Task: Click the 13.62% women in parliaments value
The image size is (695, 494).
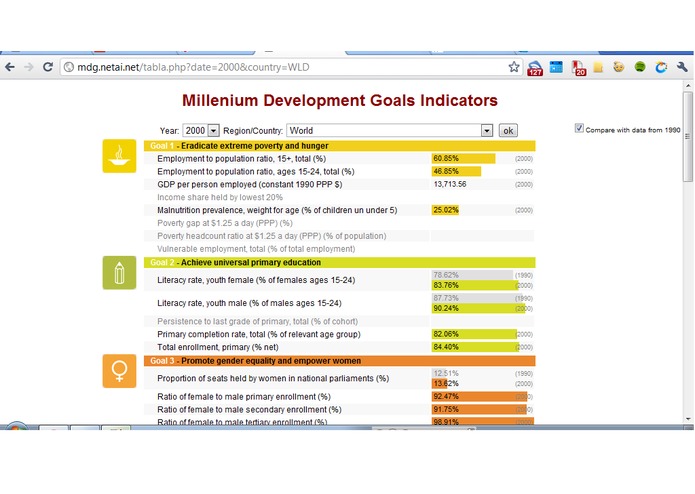Action: coord(446,383)
